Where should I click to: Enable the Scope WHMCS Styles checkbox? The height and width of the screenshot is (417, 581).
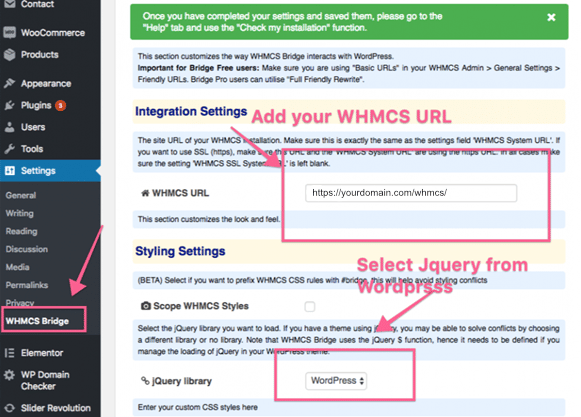(x=310, y=307)
